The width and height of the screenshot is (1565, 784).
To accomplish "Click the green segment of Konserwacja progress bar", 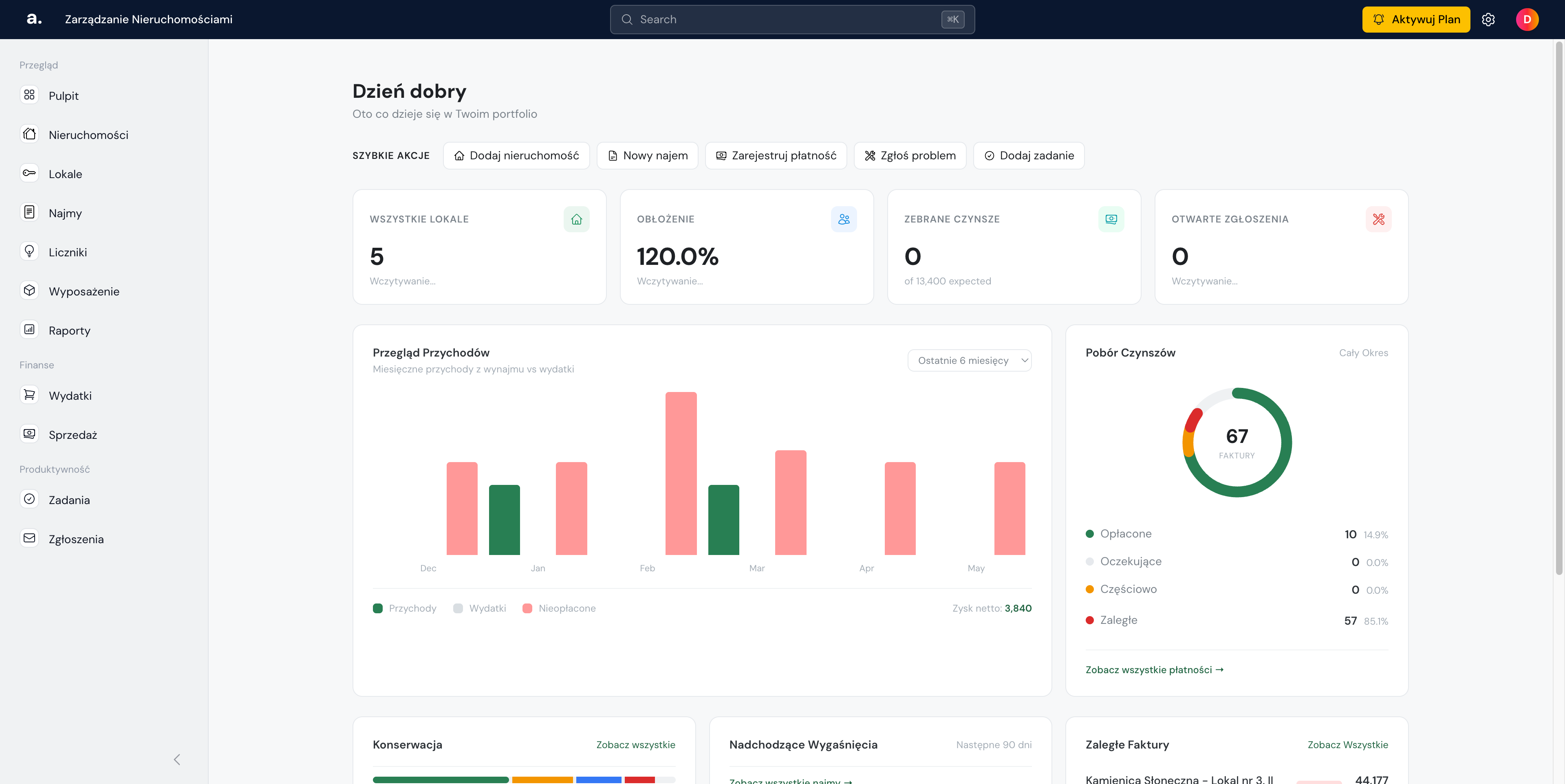I will 441,780.
